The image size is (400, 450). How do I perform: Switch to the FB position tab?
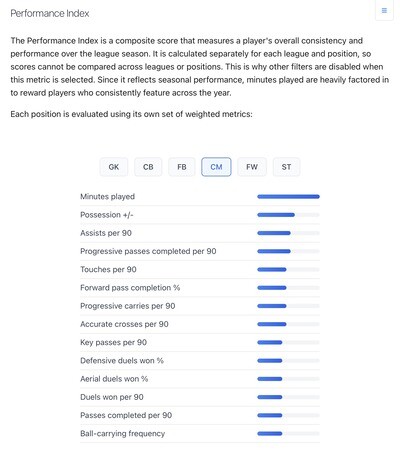[x=182, y=167]
